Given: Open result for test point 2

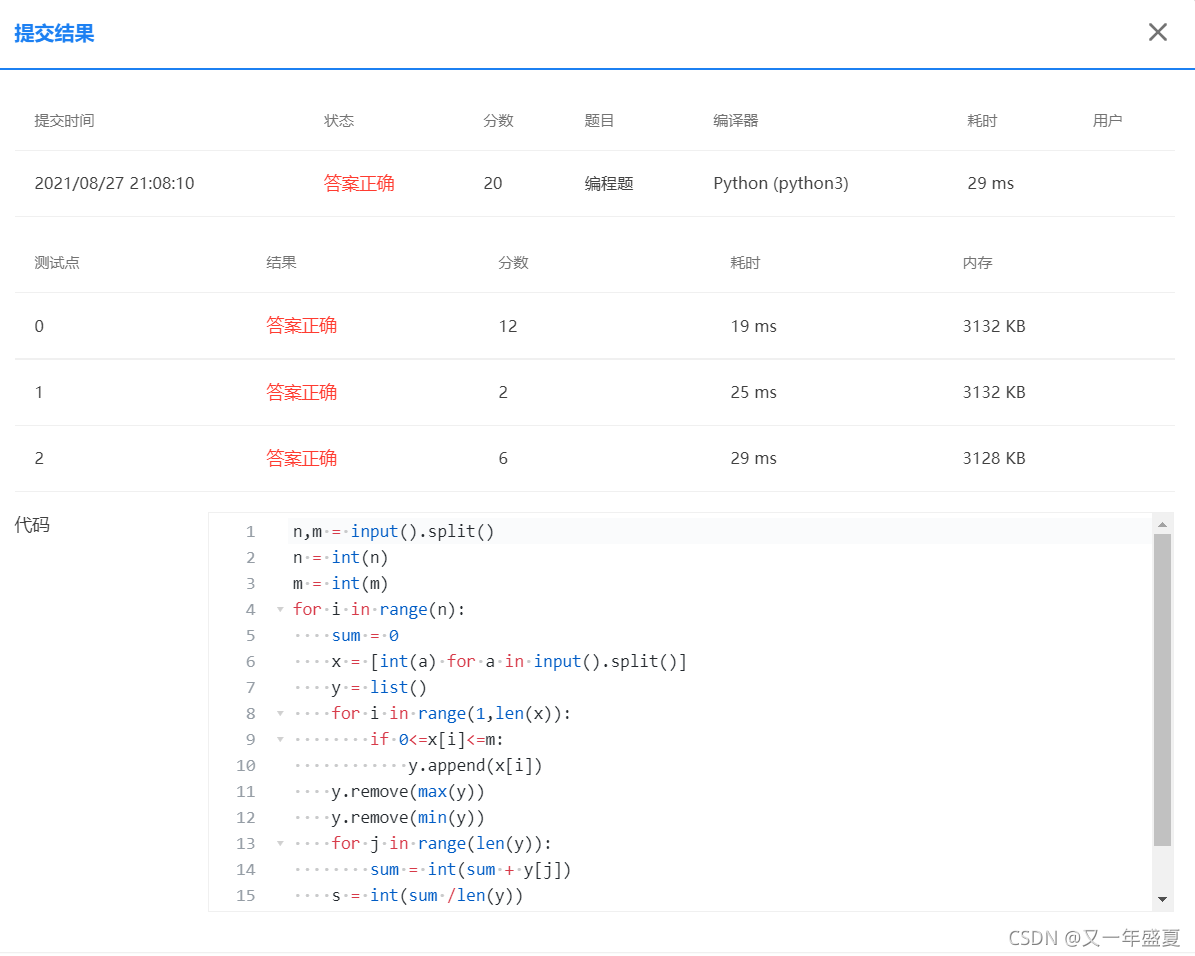Looking at the screenshot, I should [x=302, y=458].
